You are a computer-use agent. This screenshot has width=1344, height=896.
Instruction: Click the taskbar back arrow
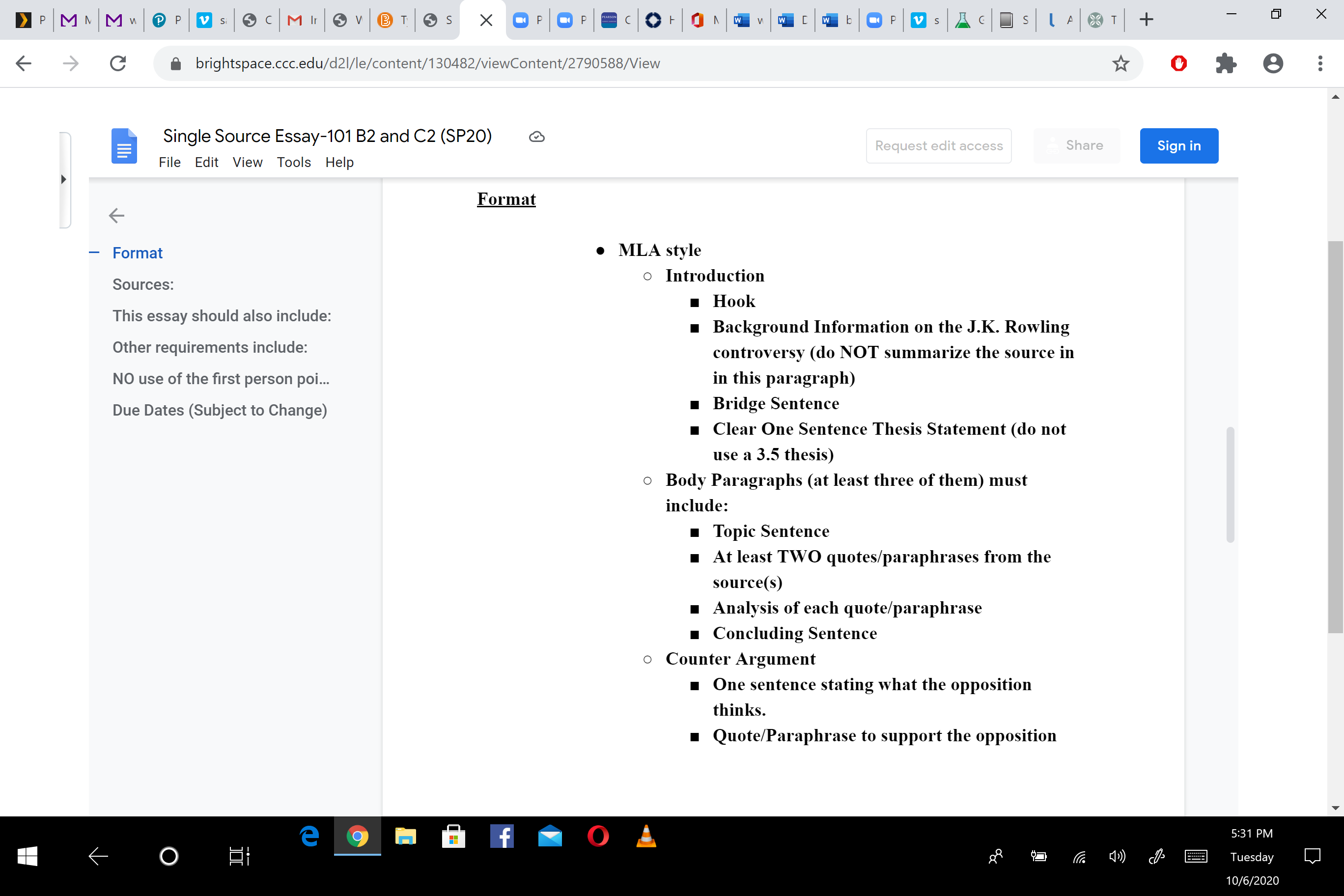click(98, 856)
